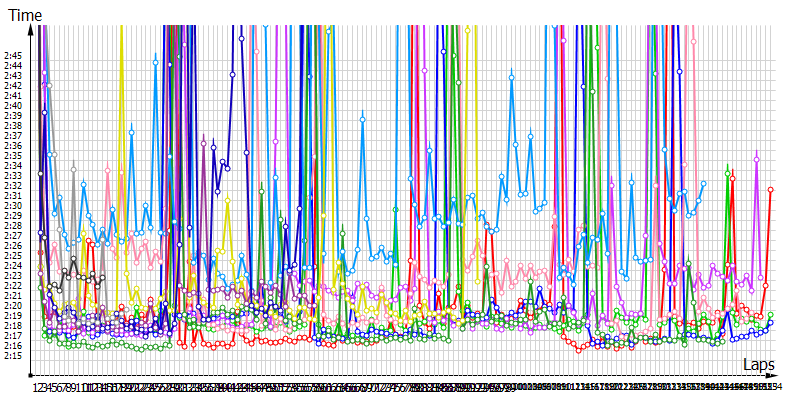Click the 2:25 tick label on time axis

coord(13,256)
